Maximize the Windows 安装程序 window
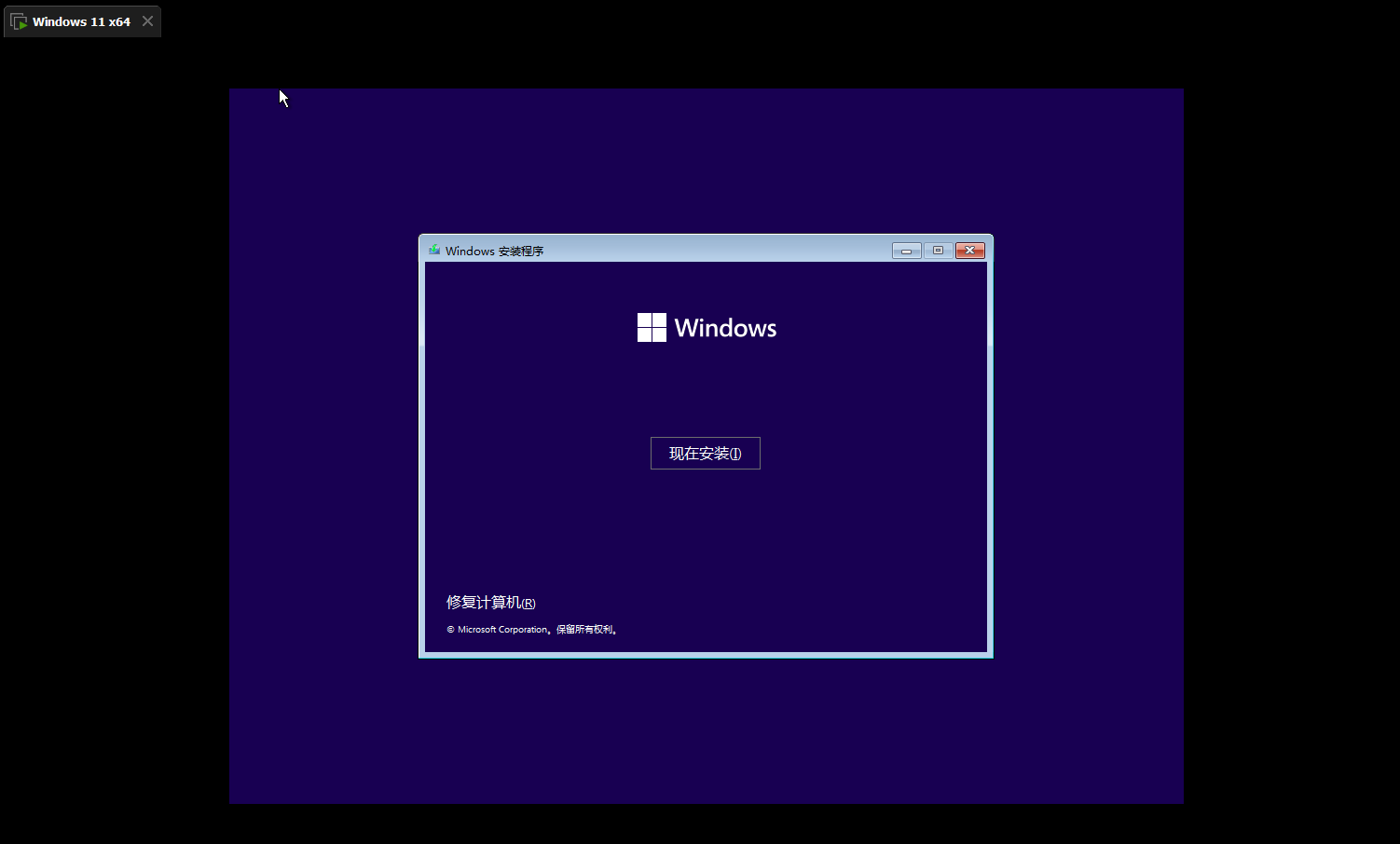This screenshot has height=844, width=1400. tap(938, 251)
